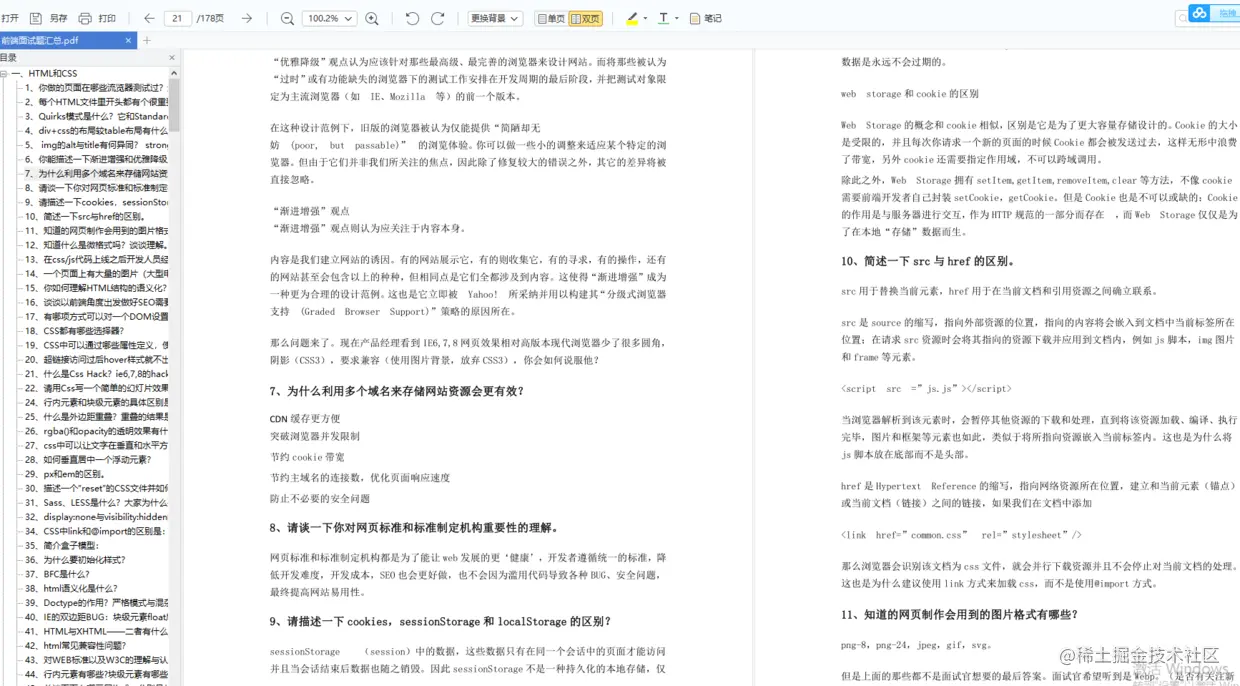
Task: Click outline item 15 HTML结构的语义化
Action: 96,288
